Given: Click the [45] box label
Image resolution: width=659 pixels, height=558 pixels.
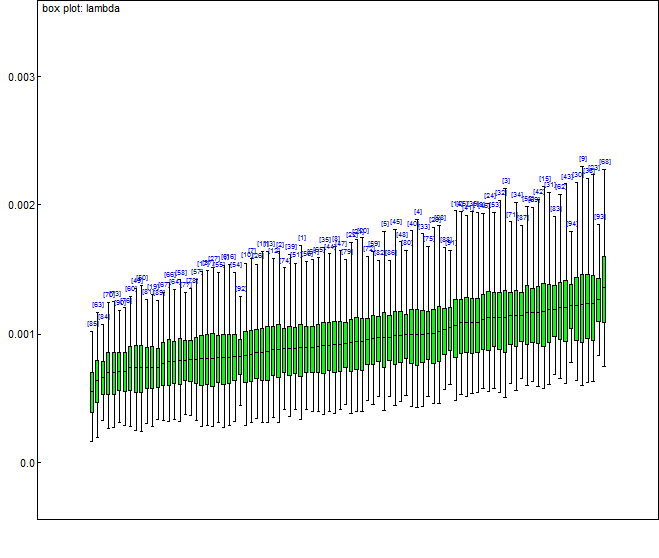Looking at the screenshot, I should click(396, 221).
